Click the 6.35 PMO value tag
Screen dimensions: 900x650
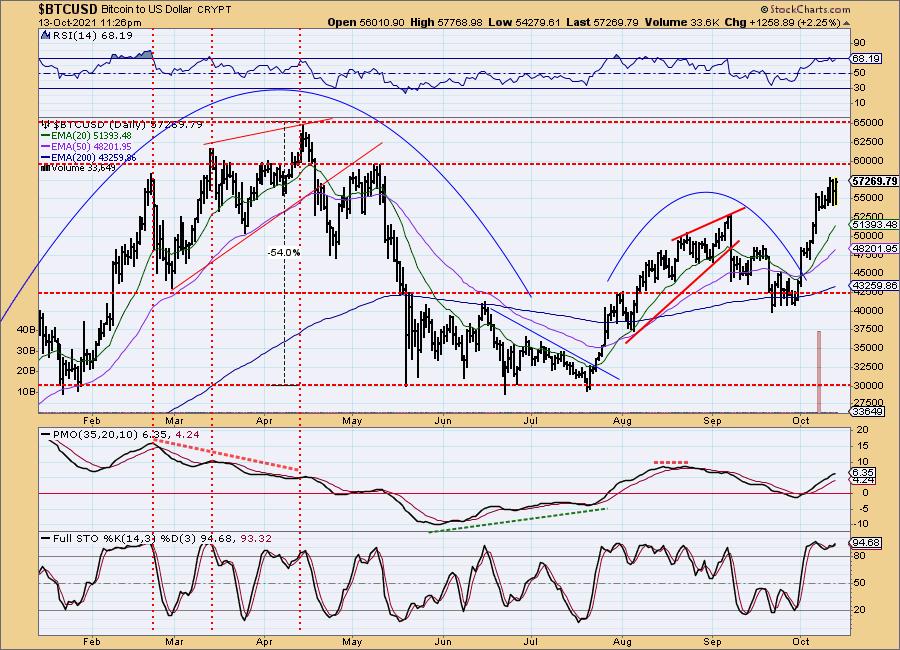pos(864,472)
